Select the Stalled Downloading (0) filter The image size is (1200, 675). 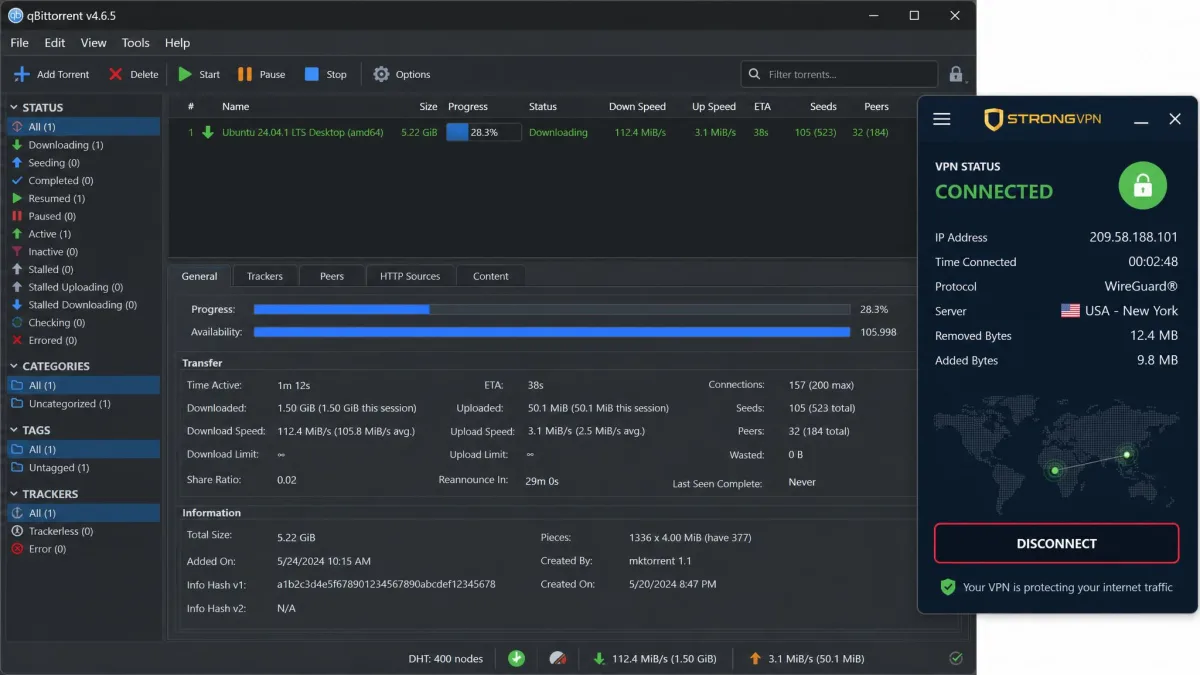(x=82, y=305)
